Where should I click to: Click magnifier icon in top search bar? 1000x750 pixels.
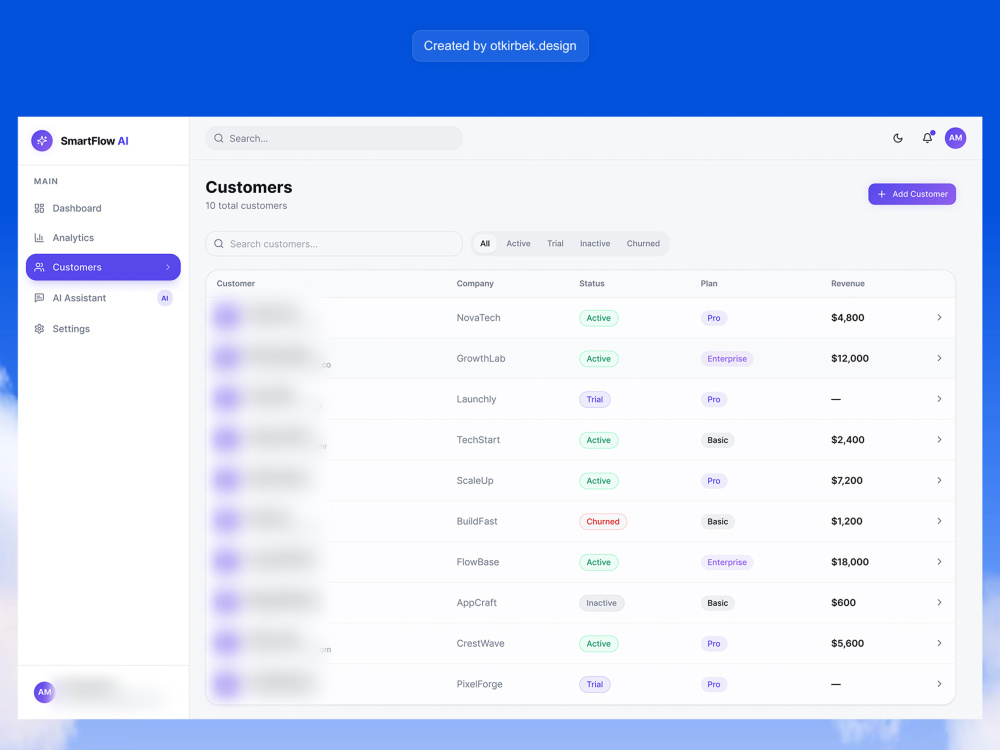(219, 138)
